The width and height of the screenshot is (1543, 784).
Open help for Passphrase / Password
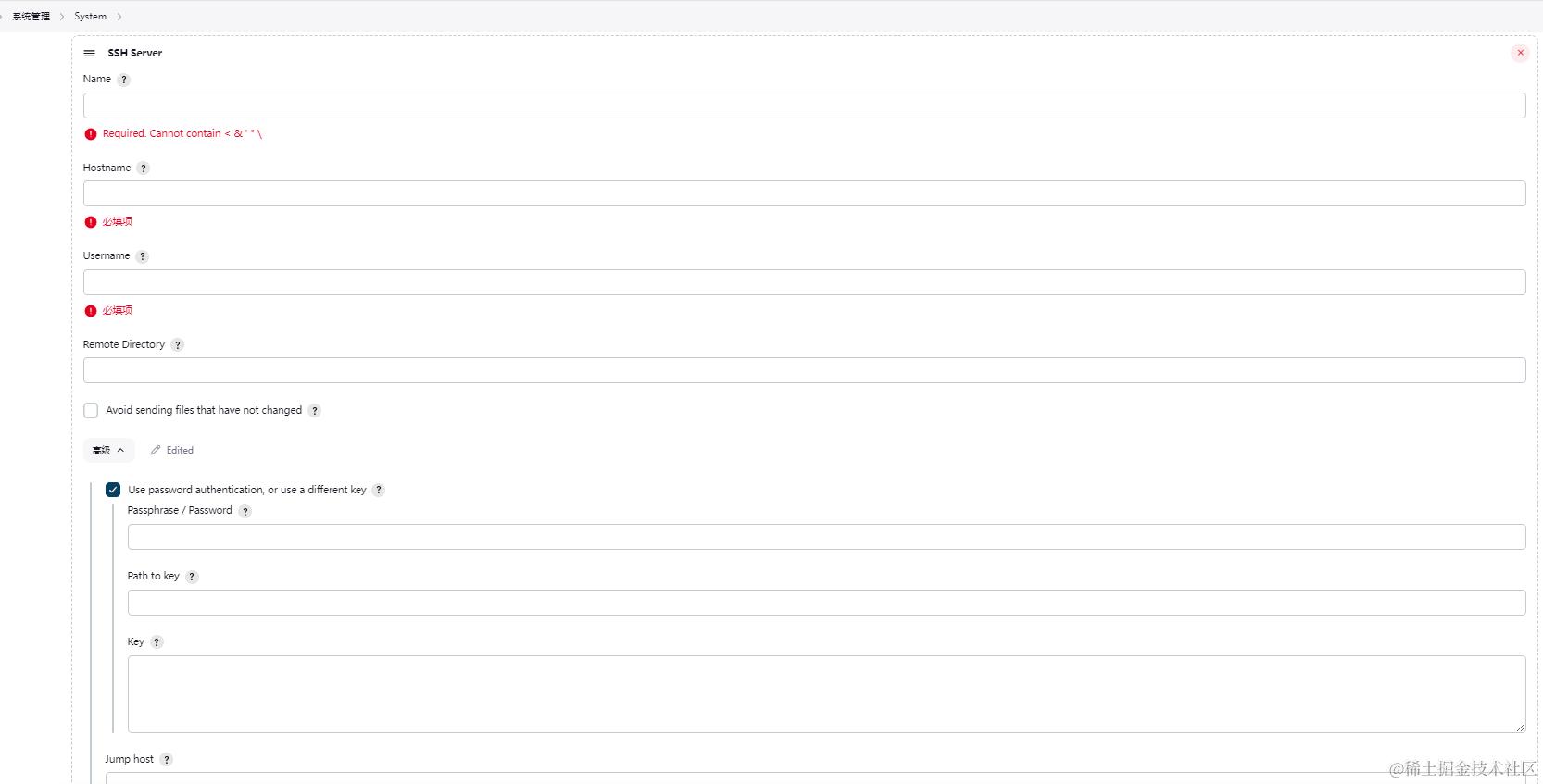tap(245, 511)
